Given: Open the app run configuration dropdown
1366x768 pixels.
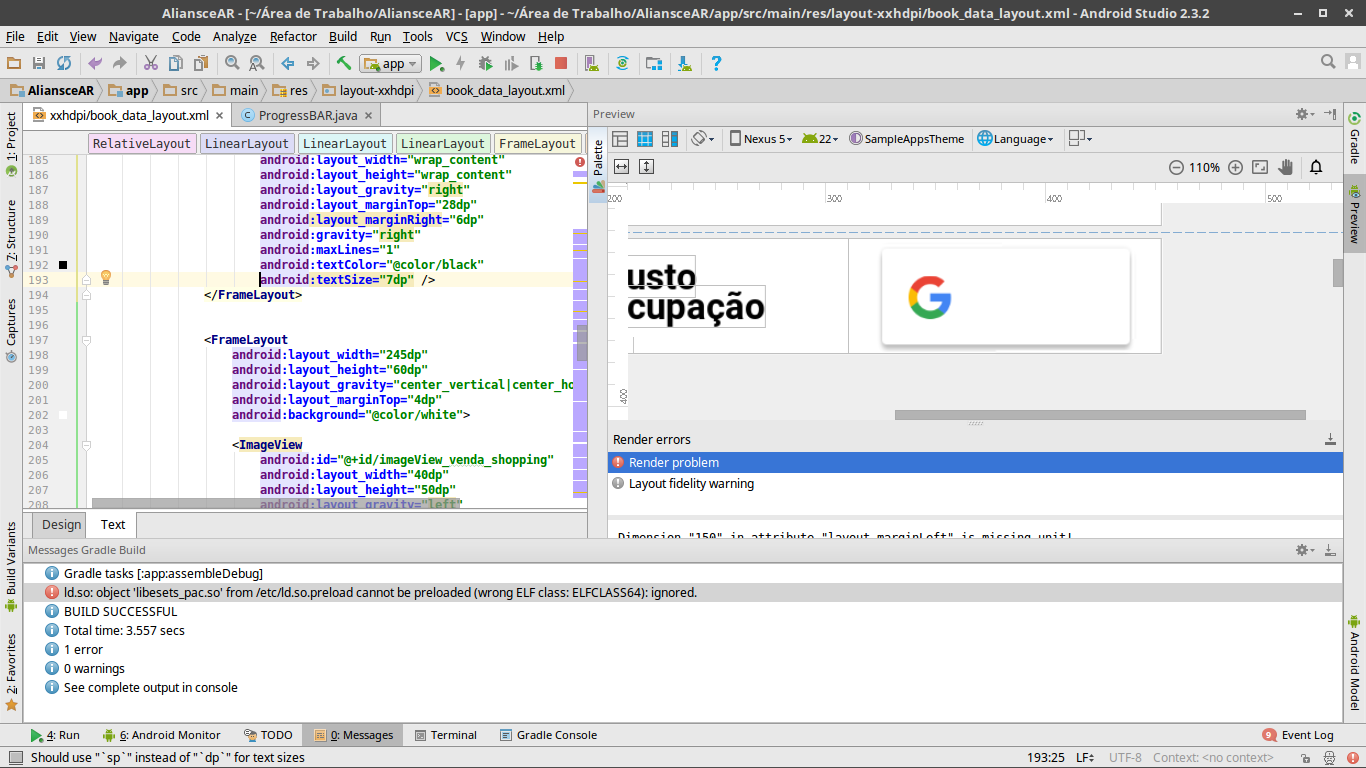Looking at the screenshot, I should pos(390,63).
